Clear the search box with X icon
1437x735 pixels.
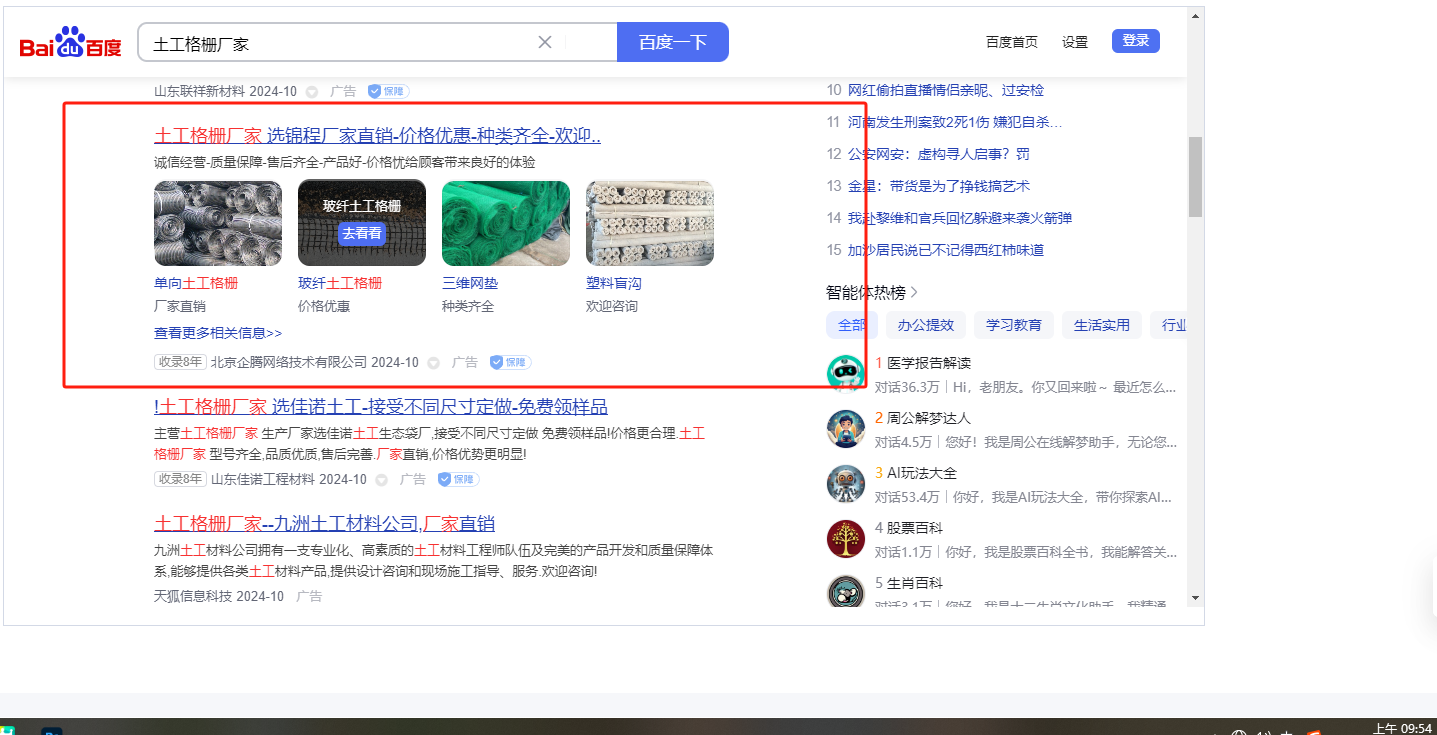(x=545, y=42)
